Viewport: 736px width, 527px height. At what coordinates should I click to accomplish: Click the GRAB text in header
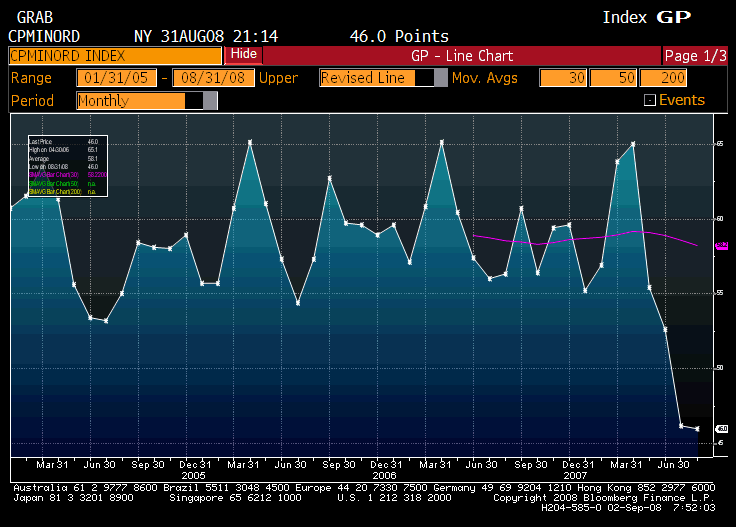click(35, 18)
